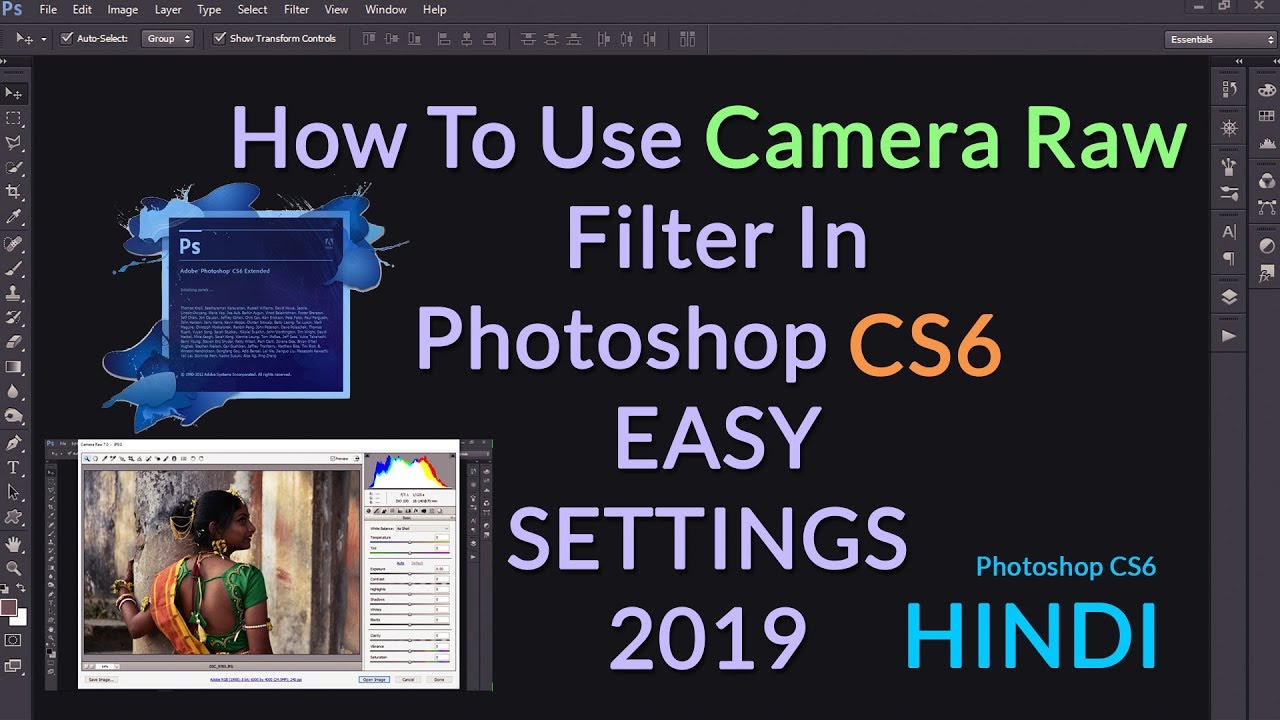The image size is (1280, 720).
Task: Open the Filter menu
Action: coord(296,9)
